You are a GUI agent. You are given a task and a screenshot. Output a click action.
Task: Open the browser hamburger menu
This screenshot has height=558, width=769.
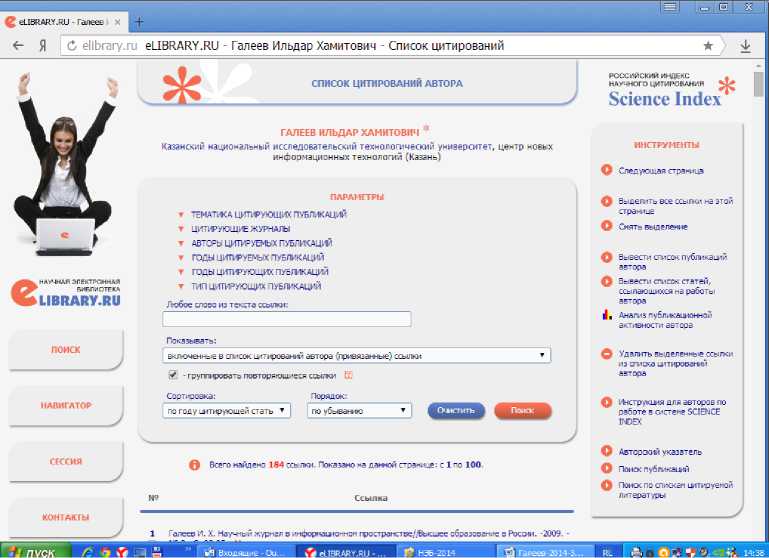(x=670, y=7)
